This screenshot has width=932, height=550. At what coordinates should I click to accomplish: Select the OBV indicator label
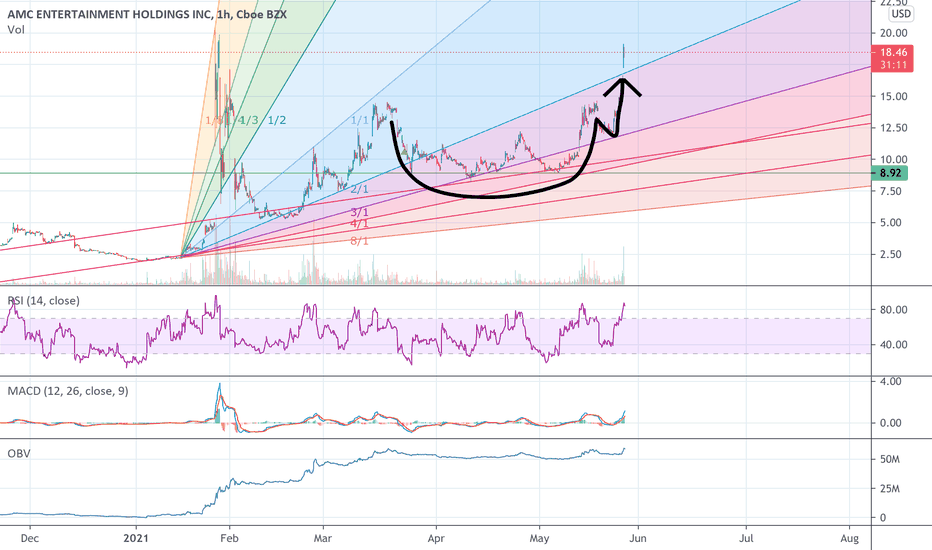tap(19, 454)
